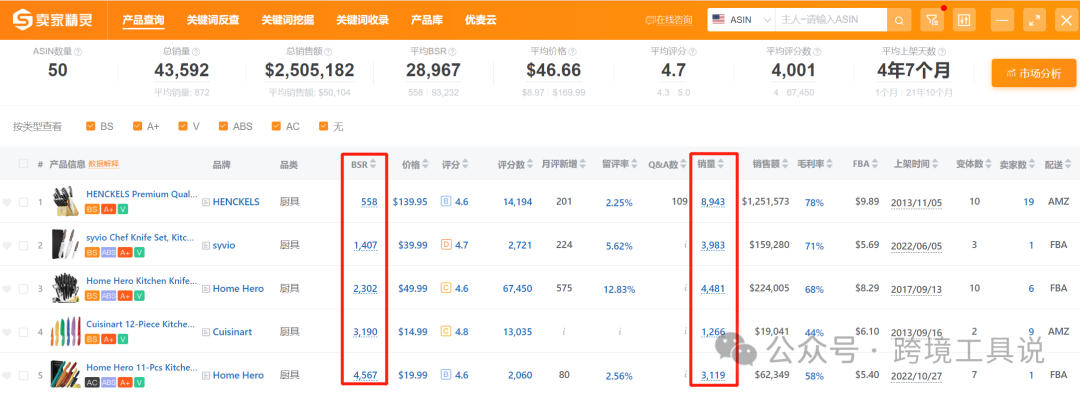Click Cuisinart colorful knives thumbnail
Viewport: 1080px width, 394px height.
tap(65, 331)
